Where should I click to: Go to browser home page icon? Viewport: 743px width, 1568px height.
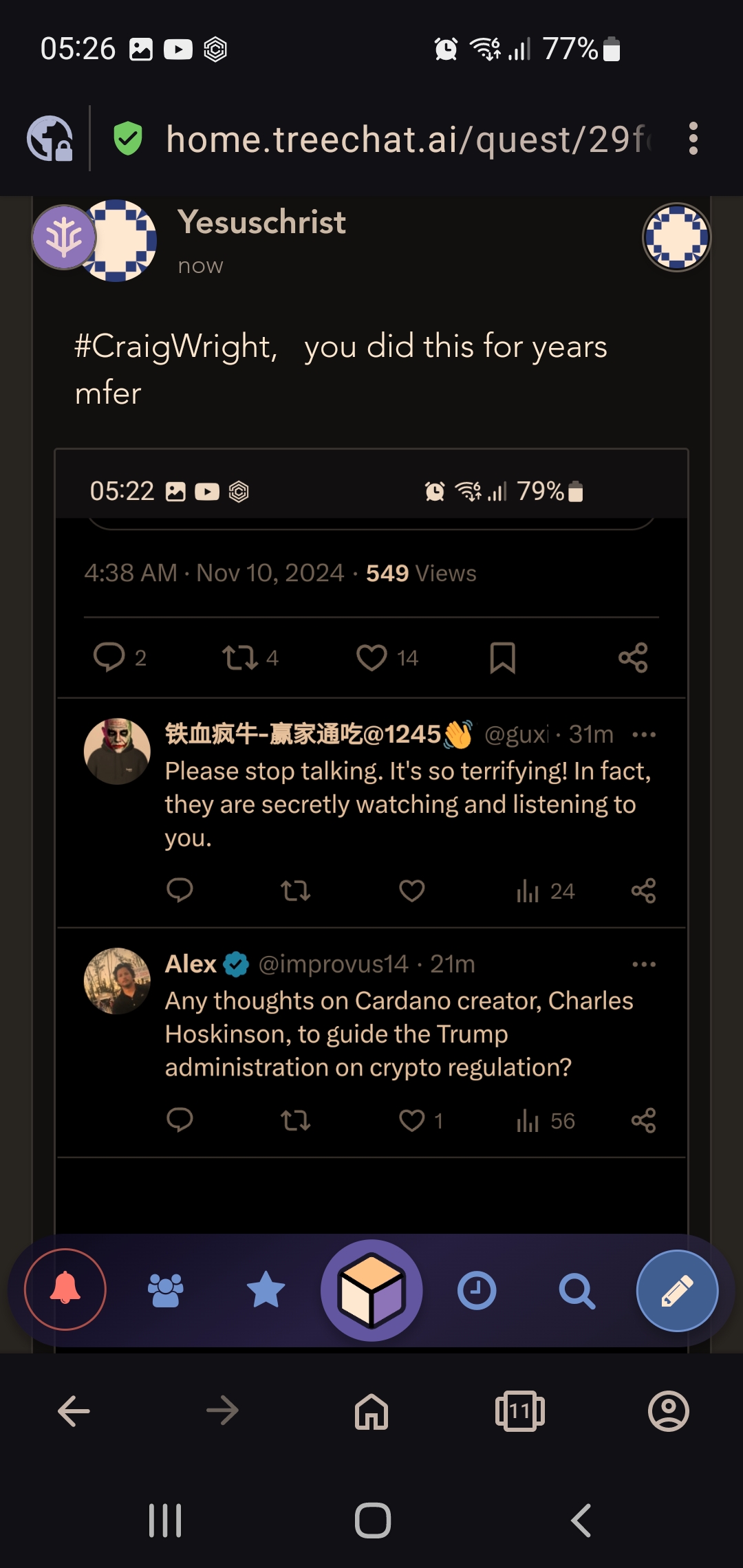click(371, 1411)
